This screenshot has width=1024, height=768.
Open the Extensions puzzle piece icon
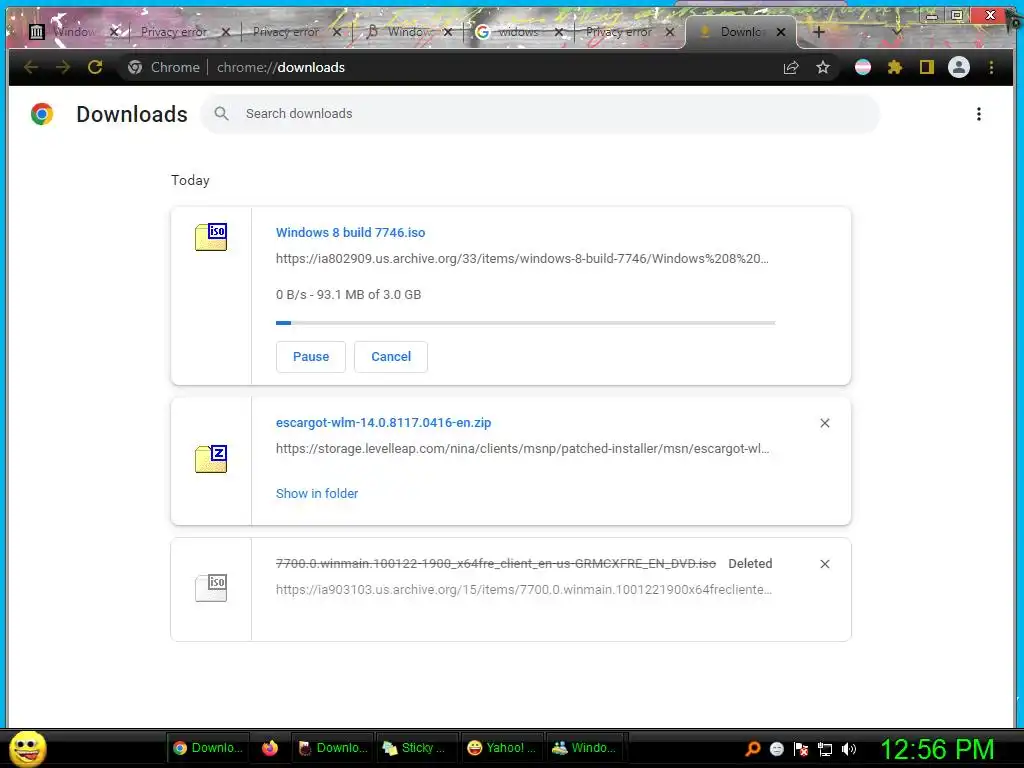click(895, 67)
